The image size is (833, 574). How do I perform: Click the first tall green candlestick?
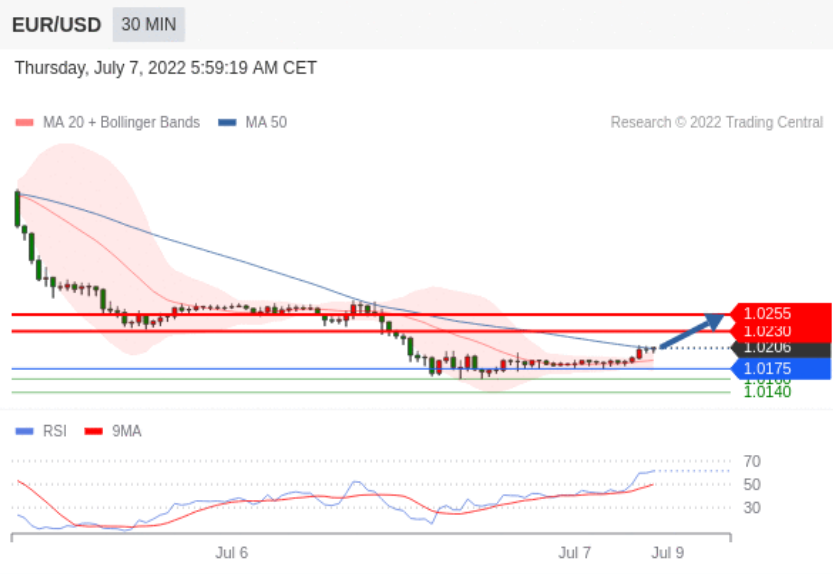coord(18,209)
